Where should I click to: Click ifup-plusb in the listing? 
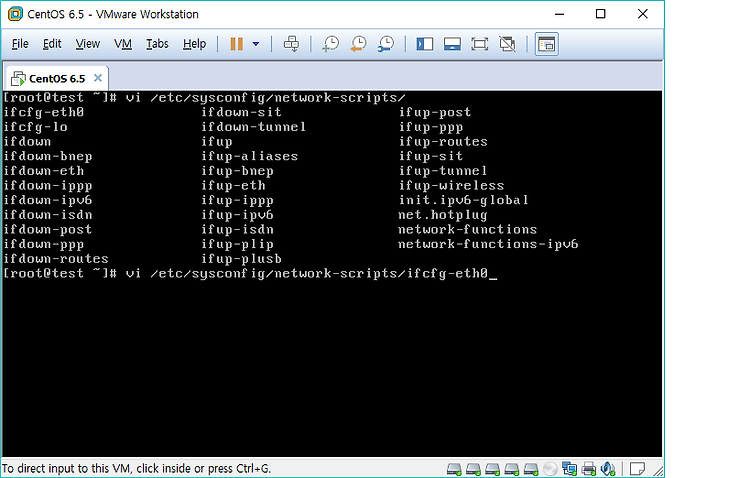click(x=242, y=259)
